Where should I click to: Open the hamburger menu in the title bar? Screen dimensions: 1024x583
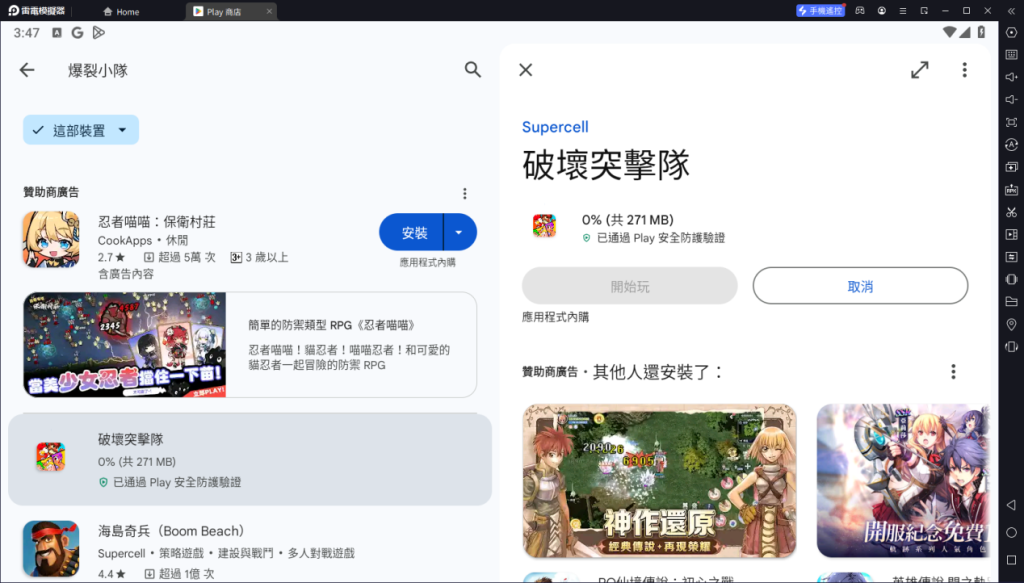pyautogui.click(x=903, y=10)
